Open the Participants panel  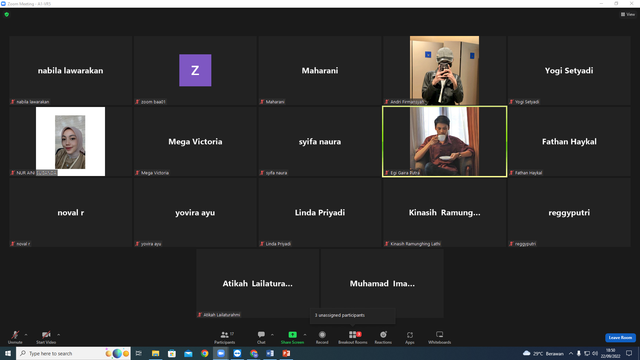[x=224, y=337]
